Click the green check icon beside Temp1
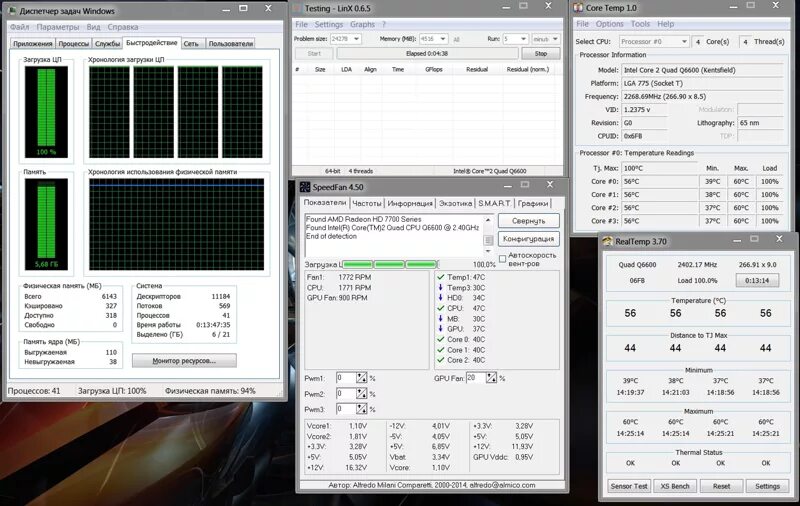Image resolution: width=800 pixels, height=506 pixels. pyautogui.click(x=440, y=277)
